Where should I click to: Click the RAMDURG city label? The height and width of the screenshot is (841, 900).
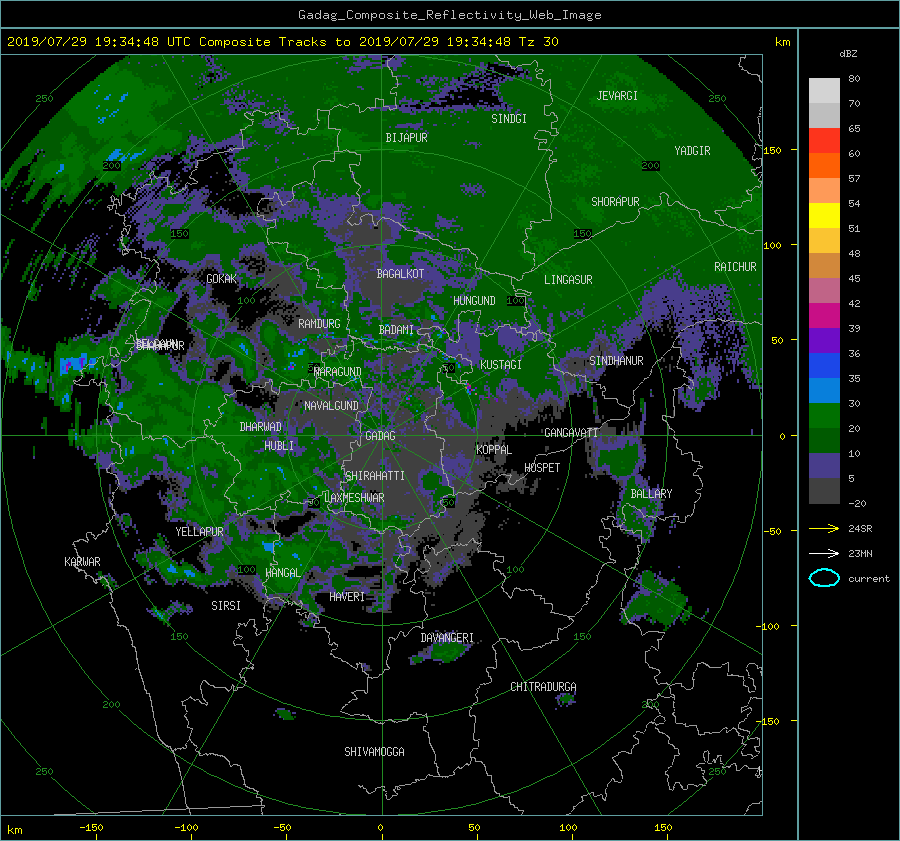point(319,324)
